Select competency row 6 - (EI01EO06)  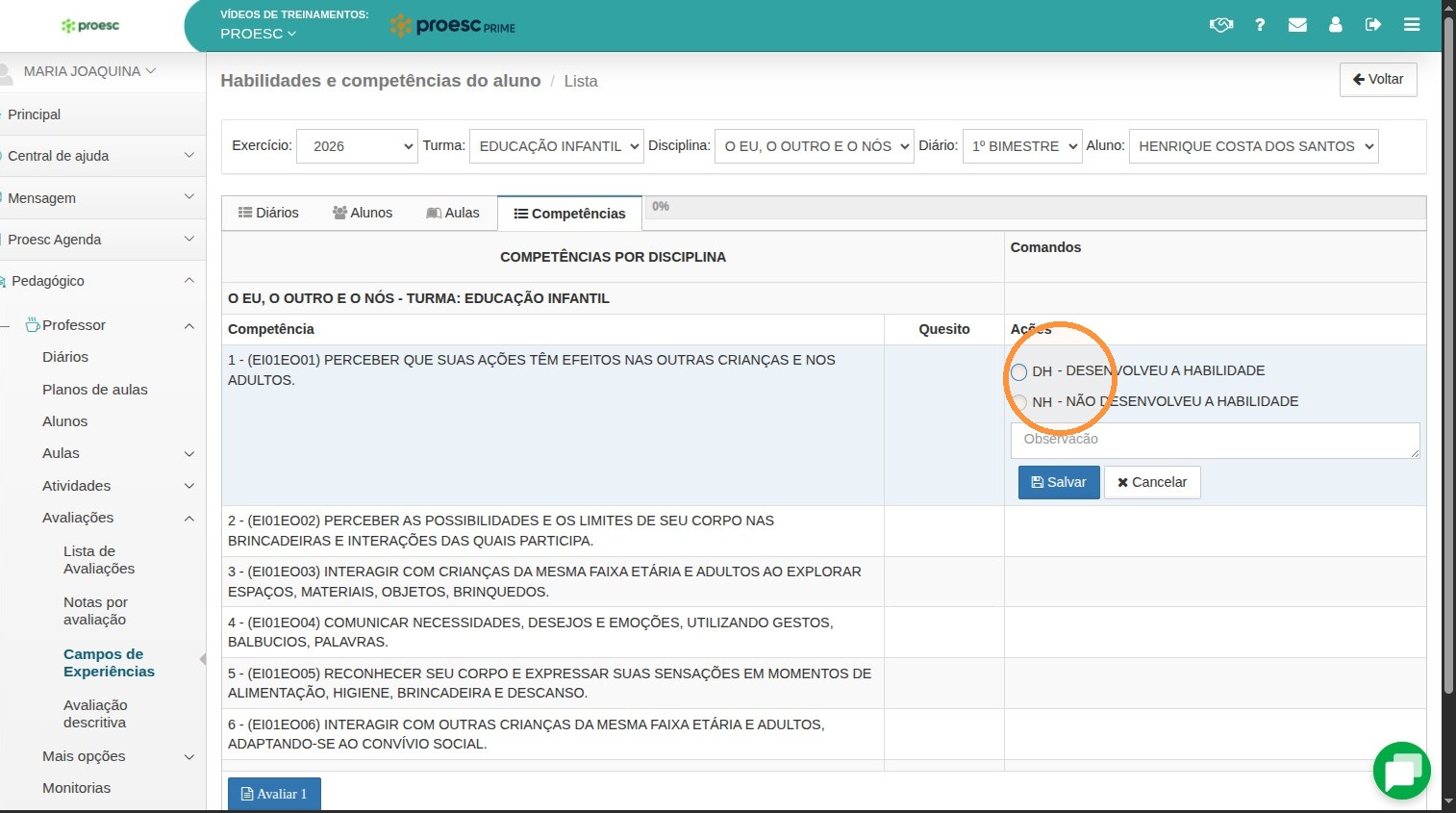552,734
